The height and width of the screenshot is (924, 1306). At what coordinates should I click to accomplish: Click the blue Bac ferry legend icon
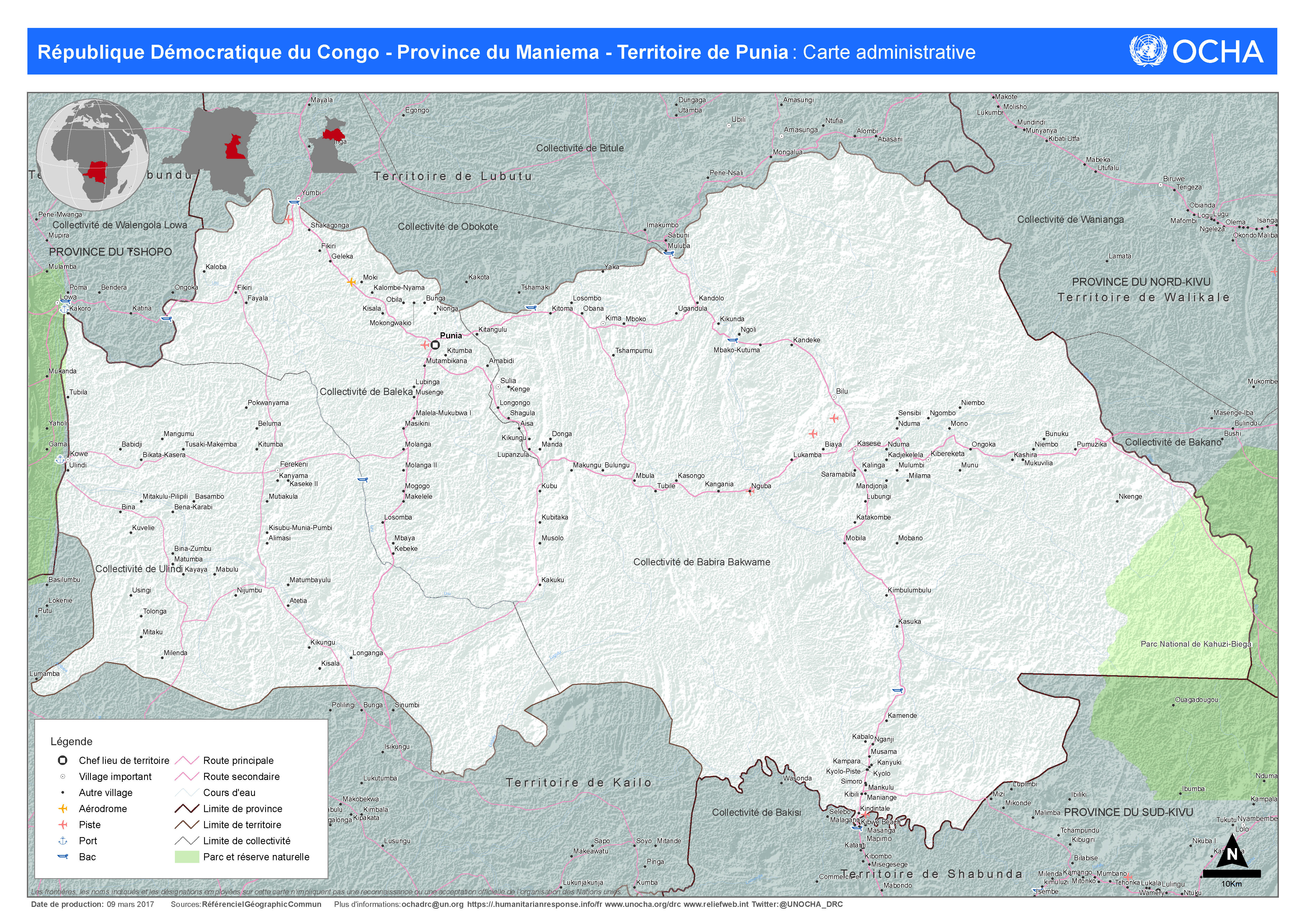pos(63,856)
